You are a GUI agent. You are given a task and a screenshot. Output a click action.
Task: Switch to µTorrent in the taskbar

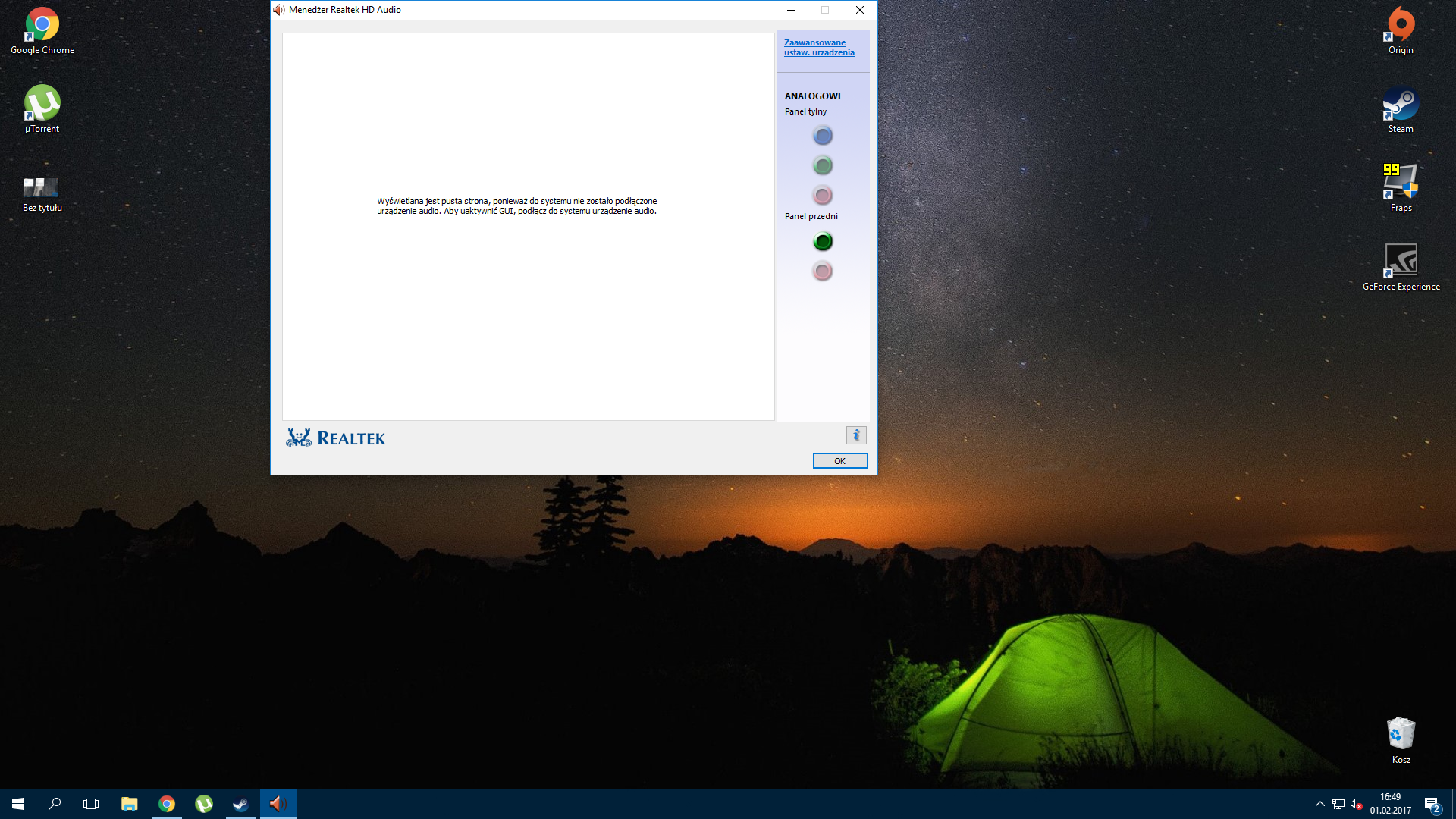(203, 804)
